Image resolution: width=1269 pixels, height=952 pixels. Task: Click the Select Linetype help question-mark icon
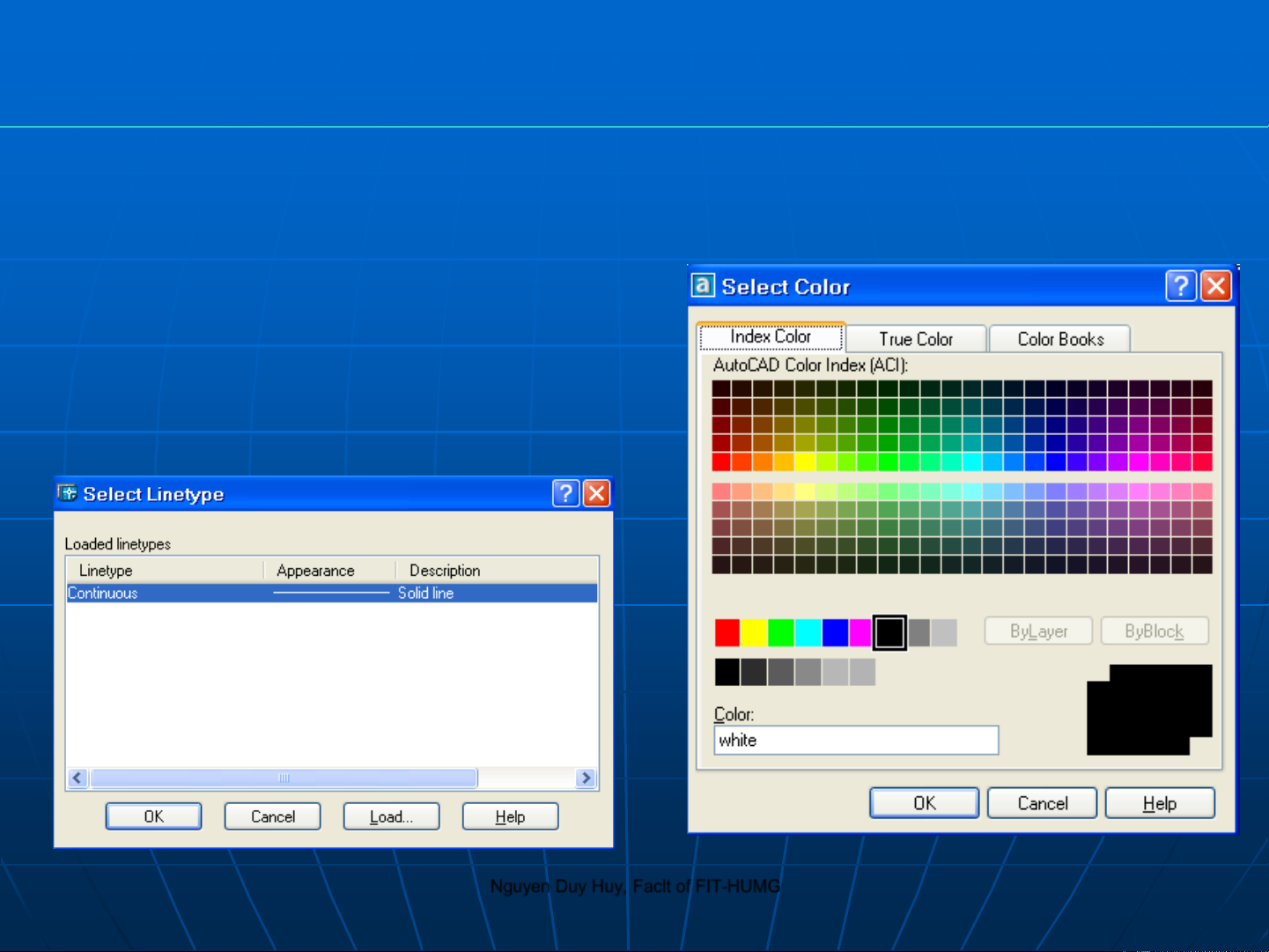tap(565, 493)
